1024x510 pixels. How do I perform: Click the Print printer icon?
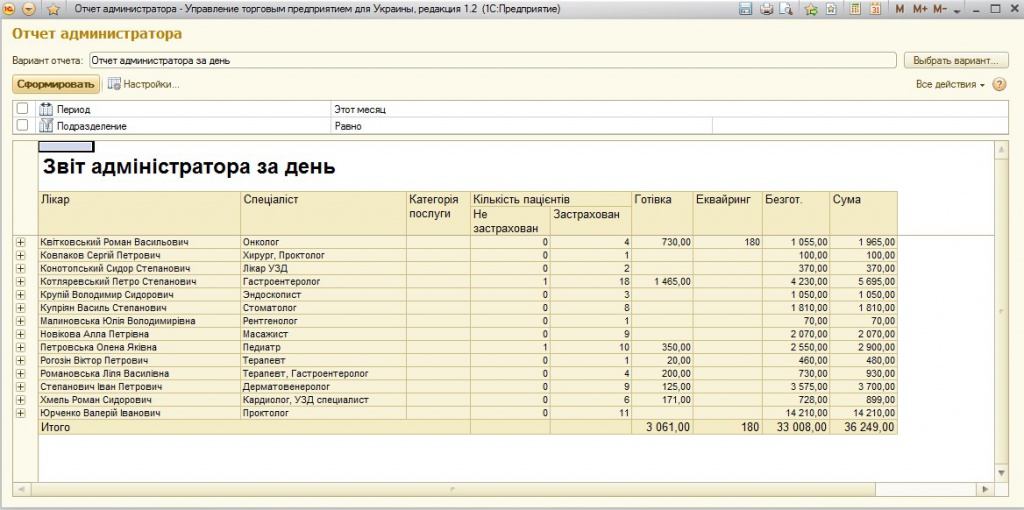767,9
